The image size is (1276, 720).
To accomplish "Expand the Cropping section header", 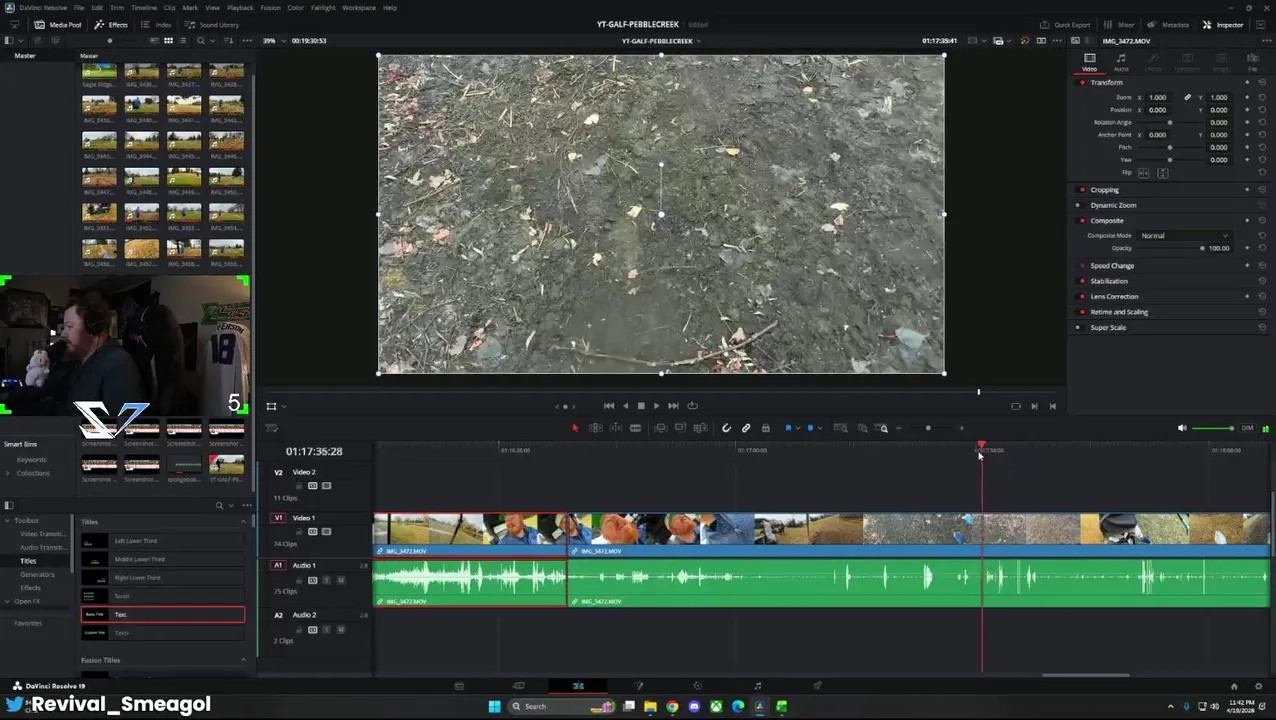I will 1104,190.
